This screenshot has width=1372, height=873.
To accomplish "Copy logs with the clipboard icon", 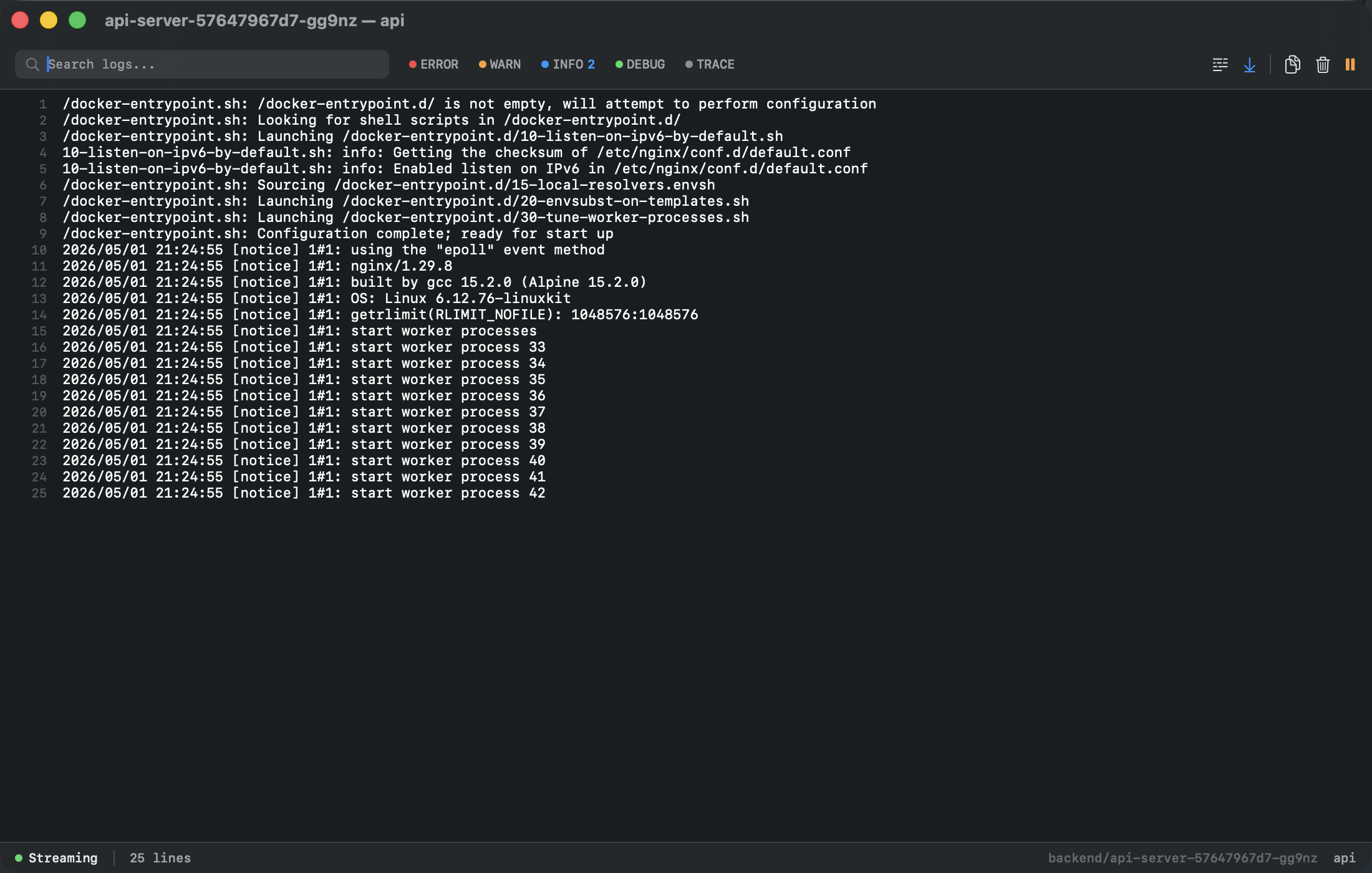I will click(x=1292, y=64).
